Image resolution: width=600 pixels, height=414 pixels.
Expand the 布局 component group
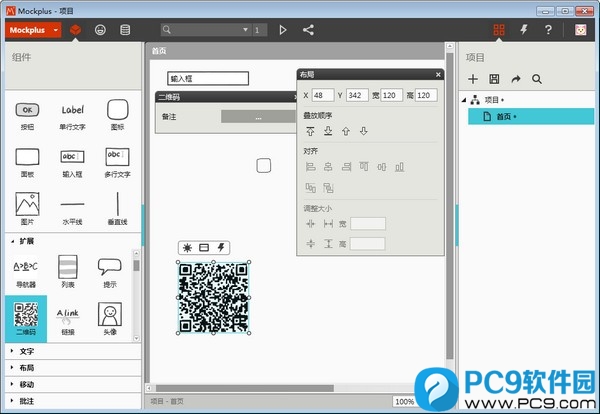[x=73, y=368]
